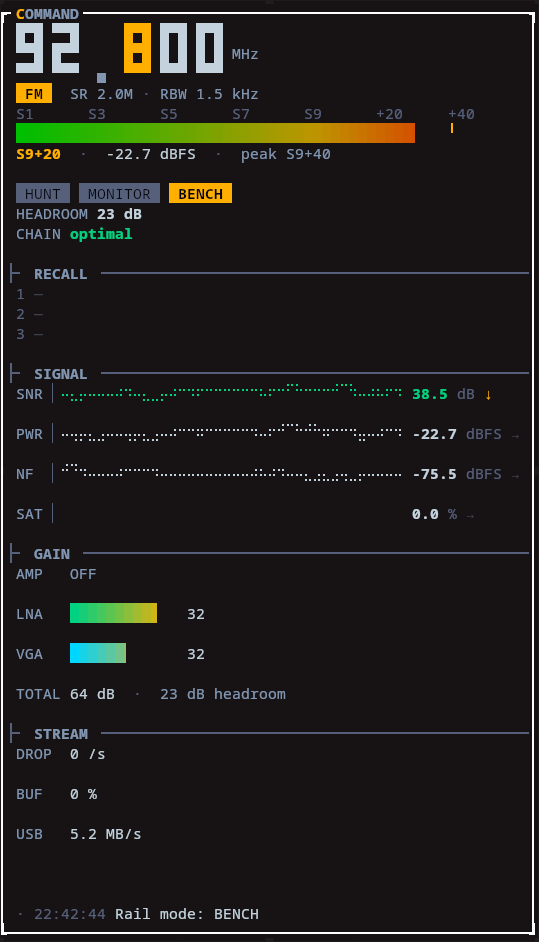Click the DROP 0 /s reading
The image size is (539, 942).
click(x=61, y=754)
